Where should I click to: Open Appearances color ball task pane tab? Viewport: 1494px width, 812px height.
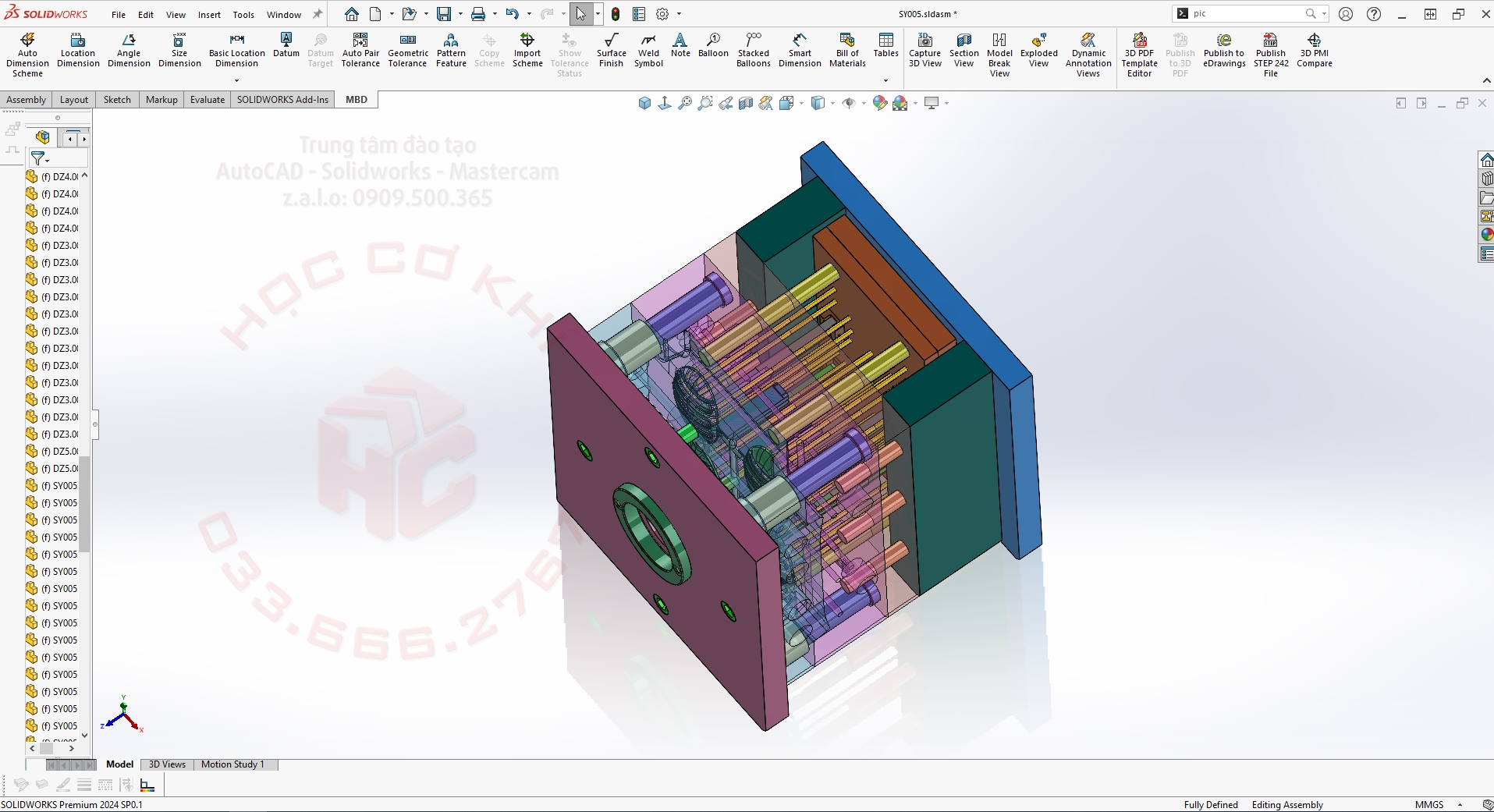1487,235
